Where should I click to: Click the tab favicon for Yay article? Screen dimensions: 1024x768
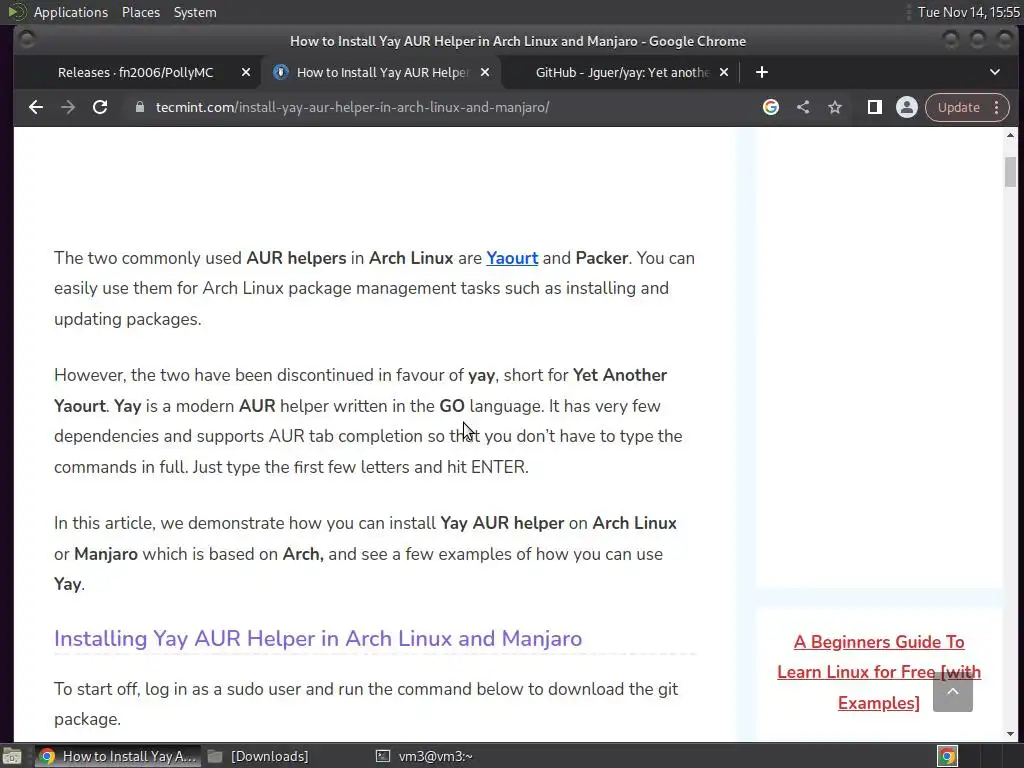click(280, 72)
